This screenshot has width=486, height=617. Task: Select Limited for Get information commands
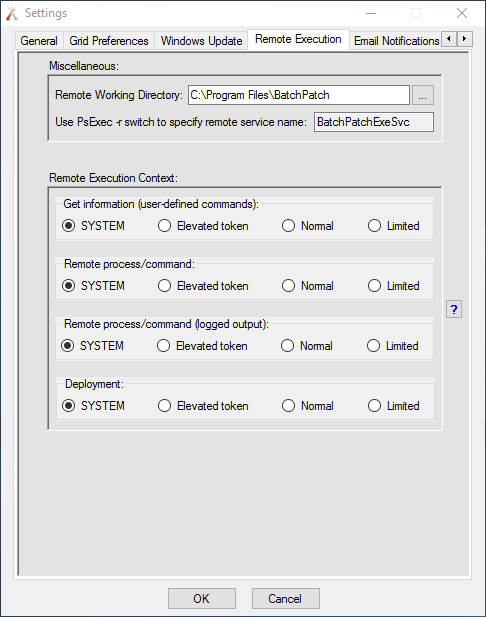coord(394,226)
